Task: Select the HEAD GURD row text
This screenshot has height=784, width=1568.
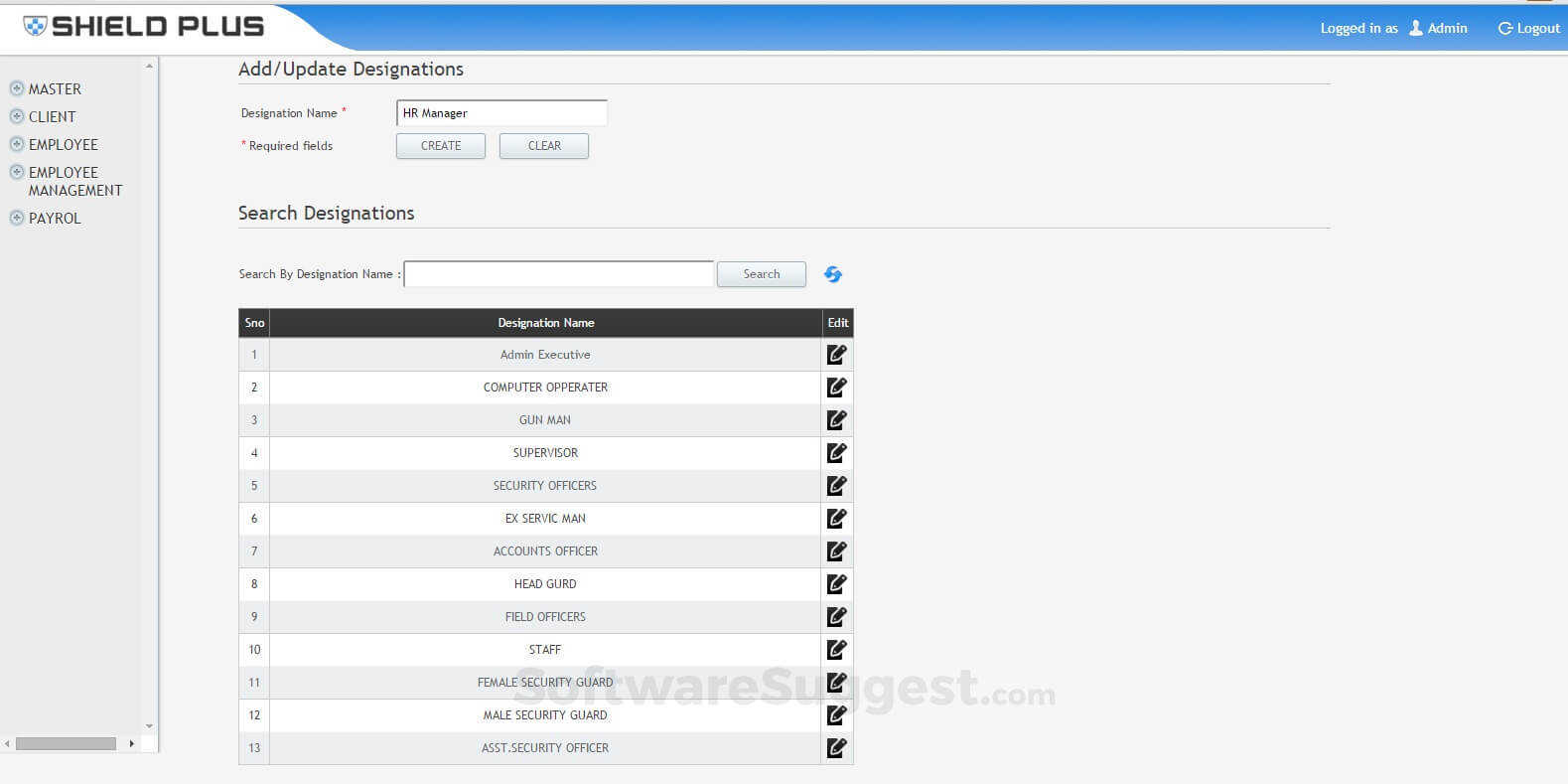Action: 545,584
